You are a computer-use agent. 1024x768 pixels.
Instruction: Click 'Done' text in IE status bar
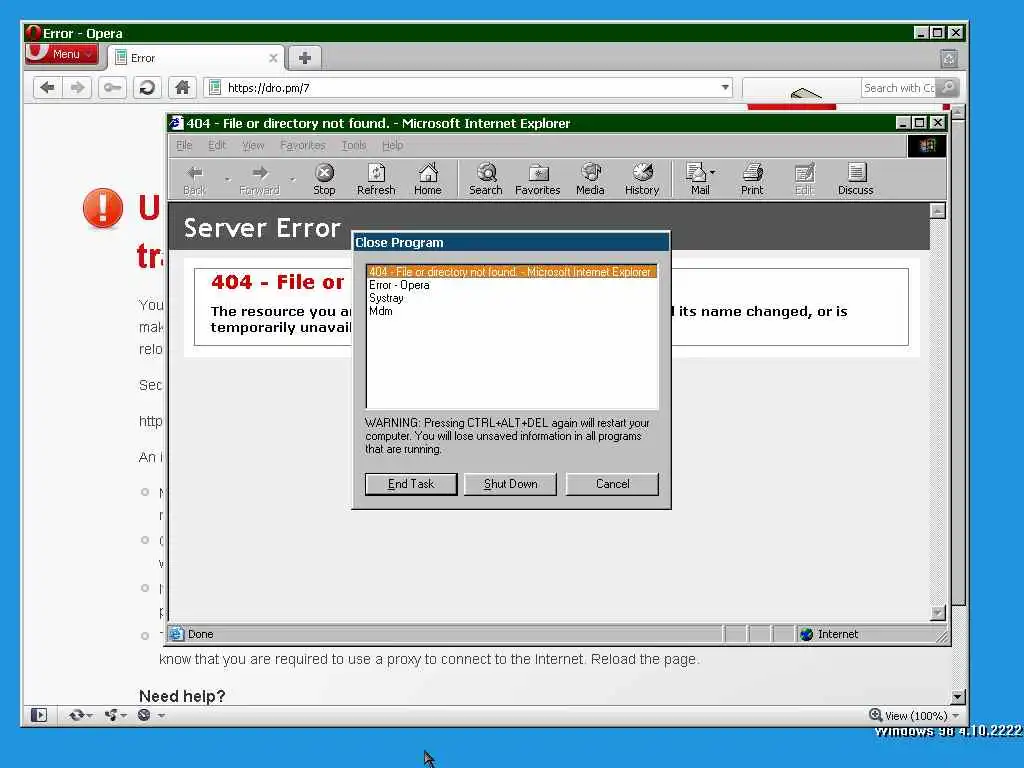(200, 634)
